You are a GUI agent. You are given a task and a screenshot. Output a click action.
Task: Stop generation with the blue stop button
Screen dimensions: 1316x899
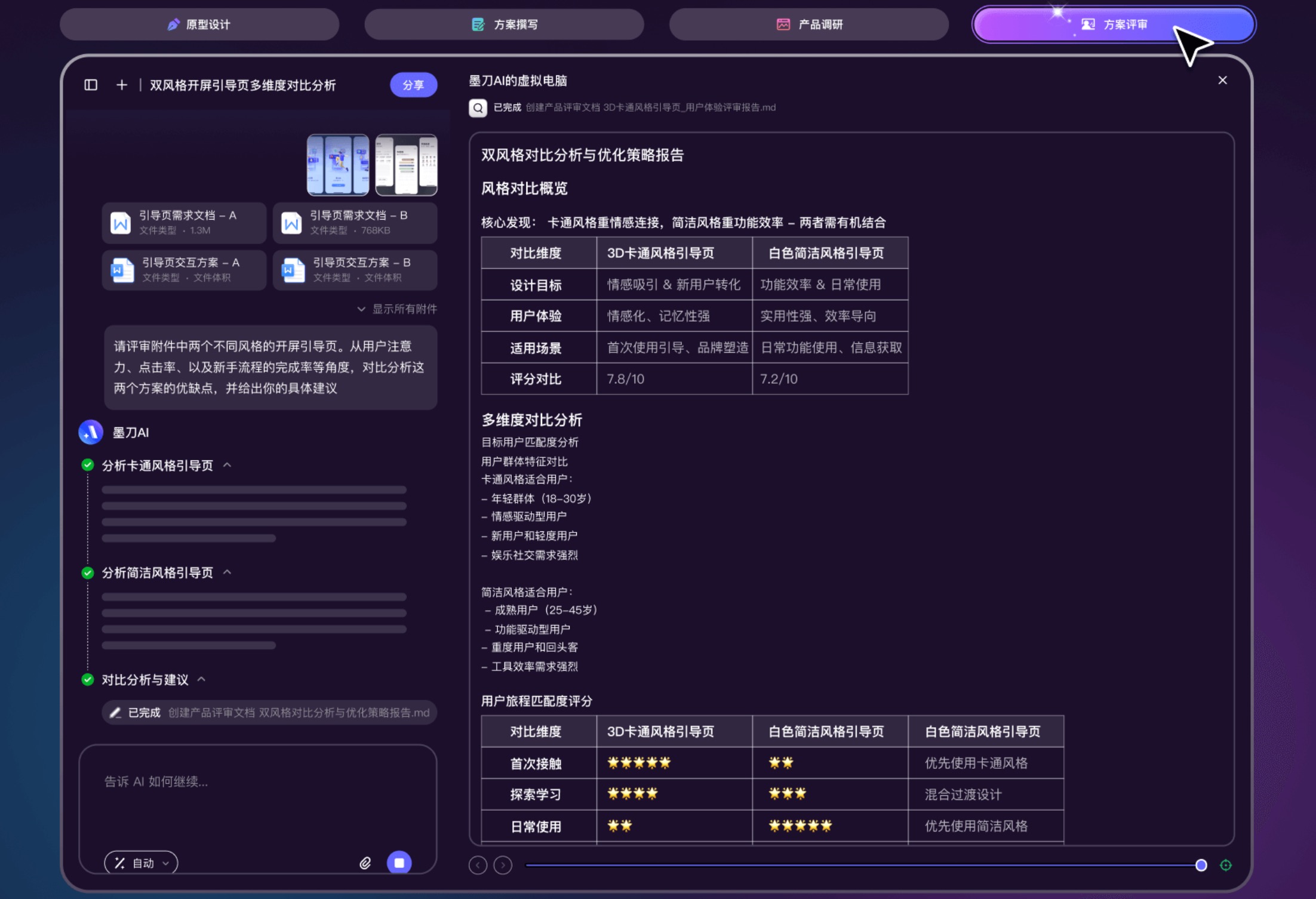tap(399, 863)
